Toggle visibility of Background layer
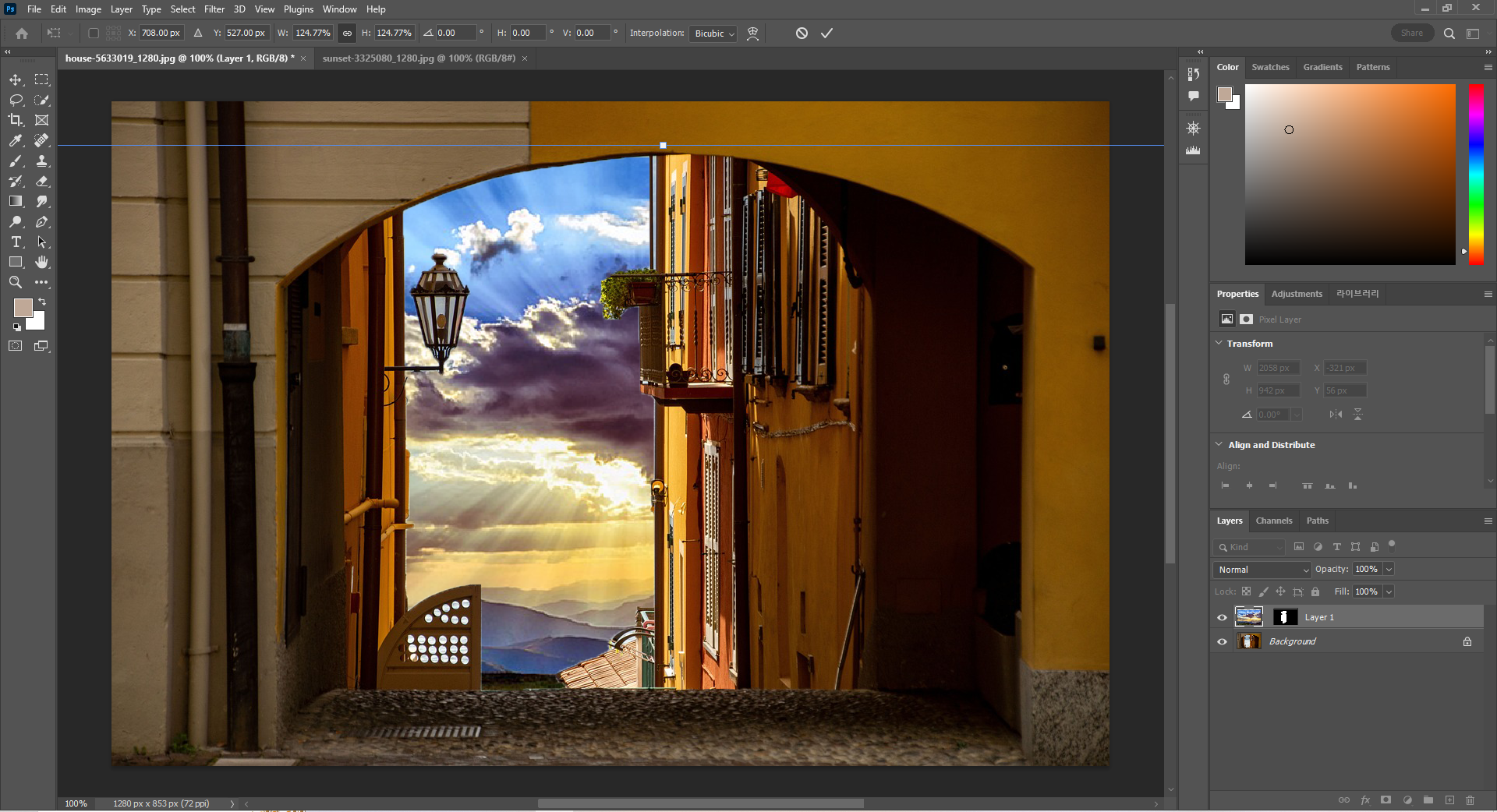The width and height of the screenshot is (1497, 812). 1222,641
